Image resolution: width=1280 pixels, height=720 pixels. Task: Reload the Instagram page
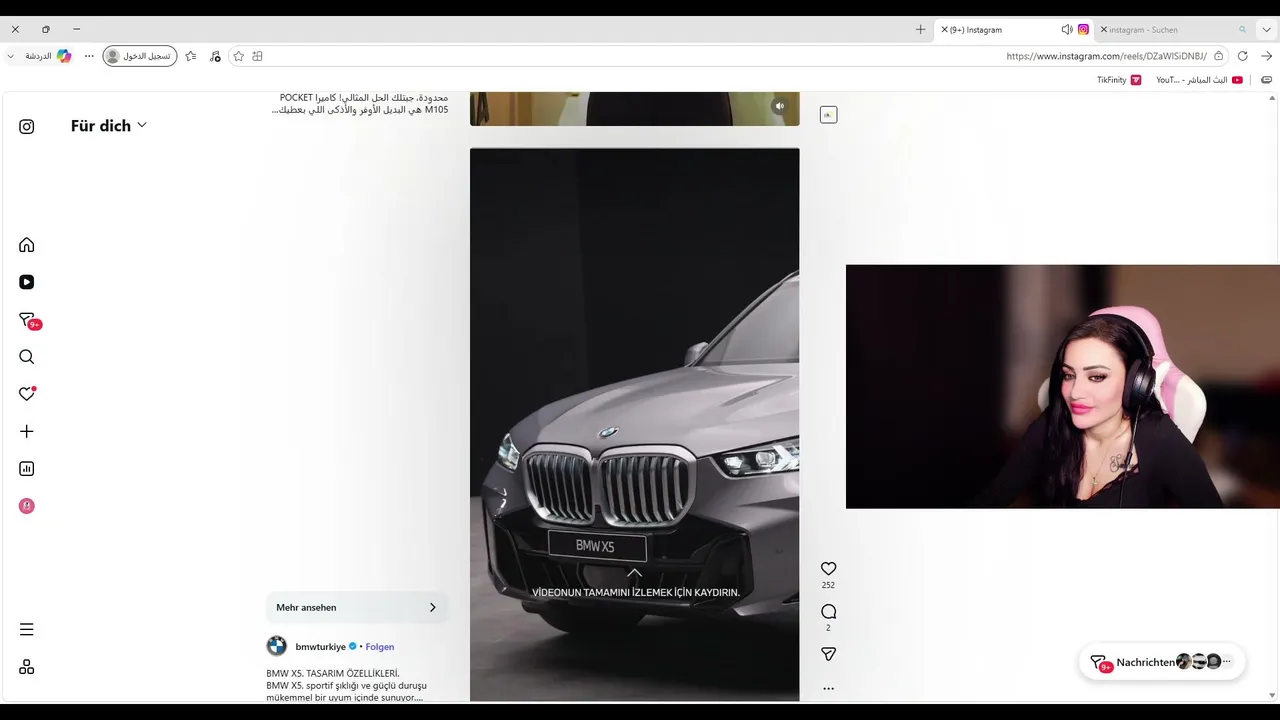pyautogui.click(x=1242, y=56)
